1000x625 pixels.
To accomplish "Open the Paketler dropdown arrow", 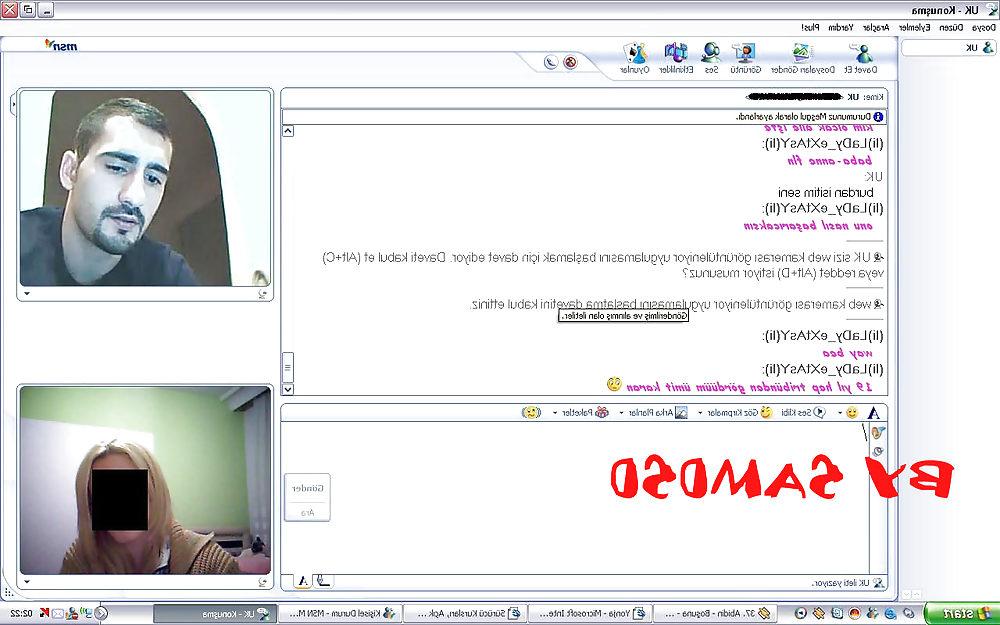I will (x=554, y=413).
